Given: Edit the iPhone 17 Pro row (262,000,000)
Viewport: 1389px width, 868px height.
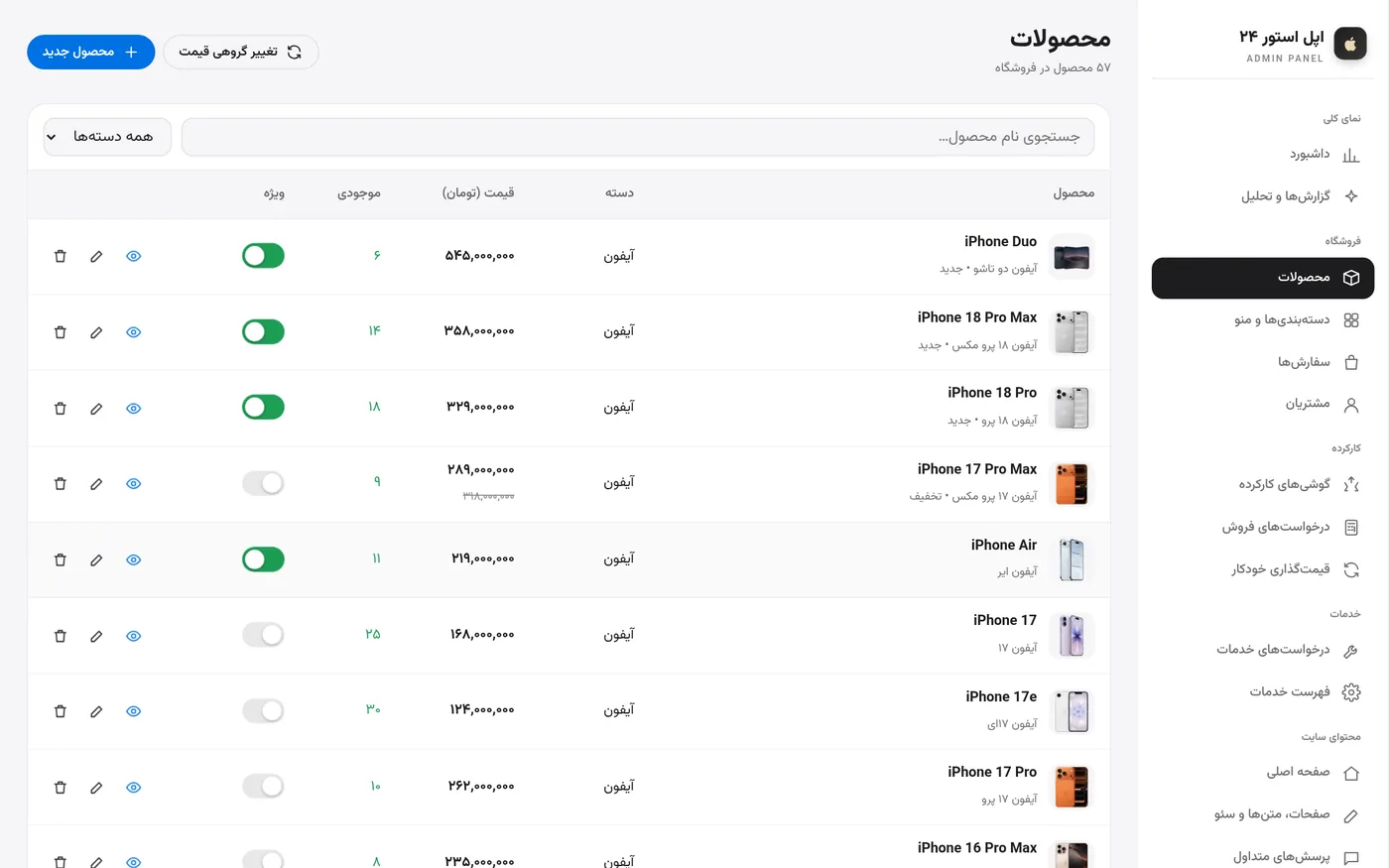Looking at the screenshot, I should pyautogui.click(x=96, y=788).
